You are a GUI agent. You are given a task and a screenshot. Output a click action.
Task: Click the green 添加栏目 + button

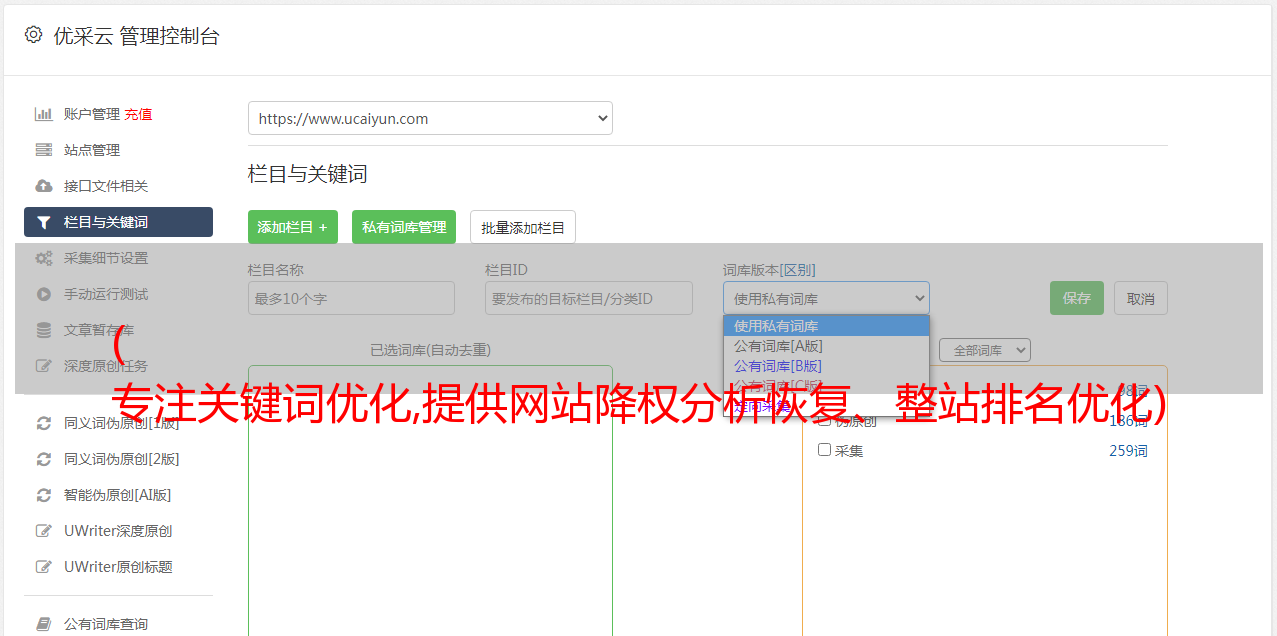tap(293, 227)
